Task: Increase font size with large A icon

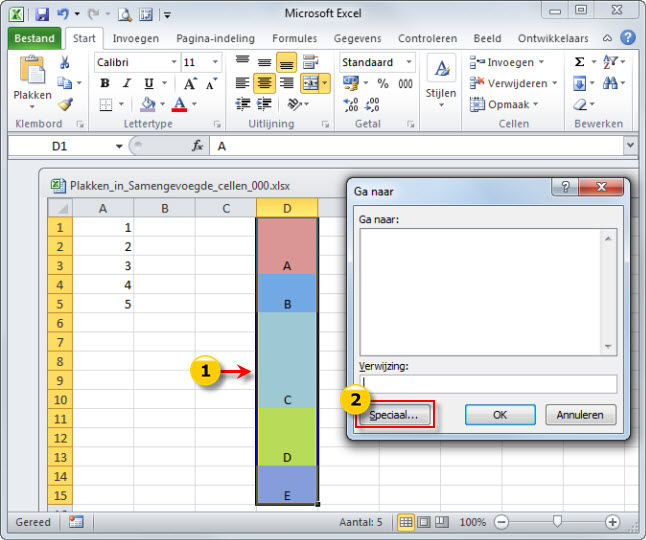Action: tap(190, 84)
